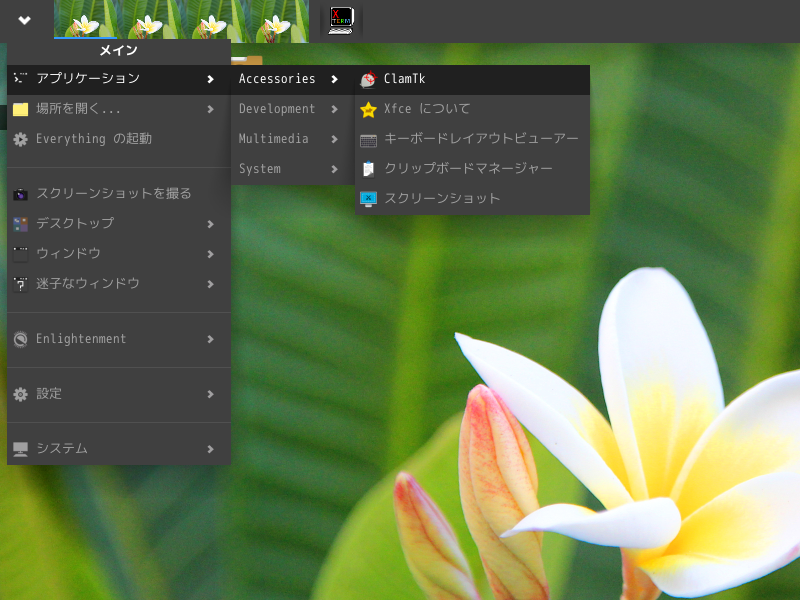
Task: Expand the システム submenu arrow
Action: point(210,449)
